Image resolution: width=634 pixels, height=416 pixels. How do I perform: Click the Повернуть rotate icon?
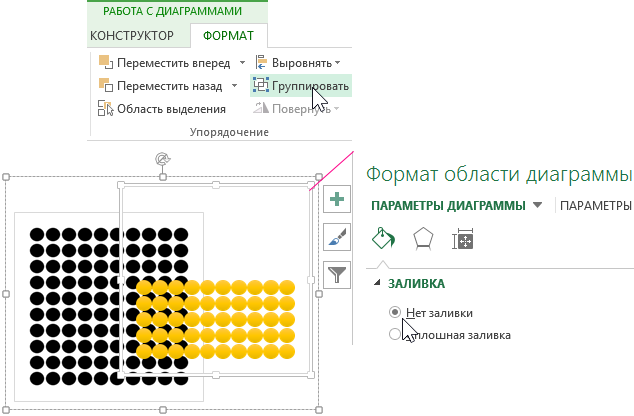tap(261, 108)
